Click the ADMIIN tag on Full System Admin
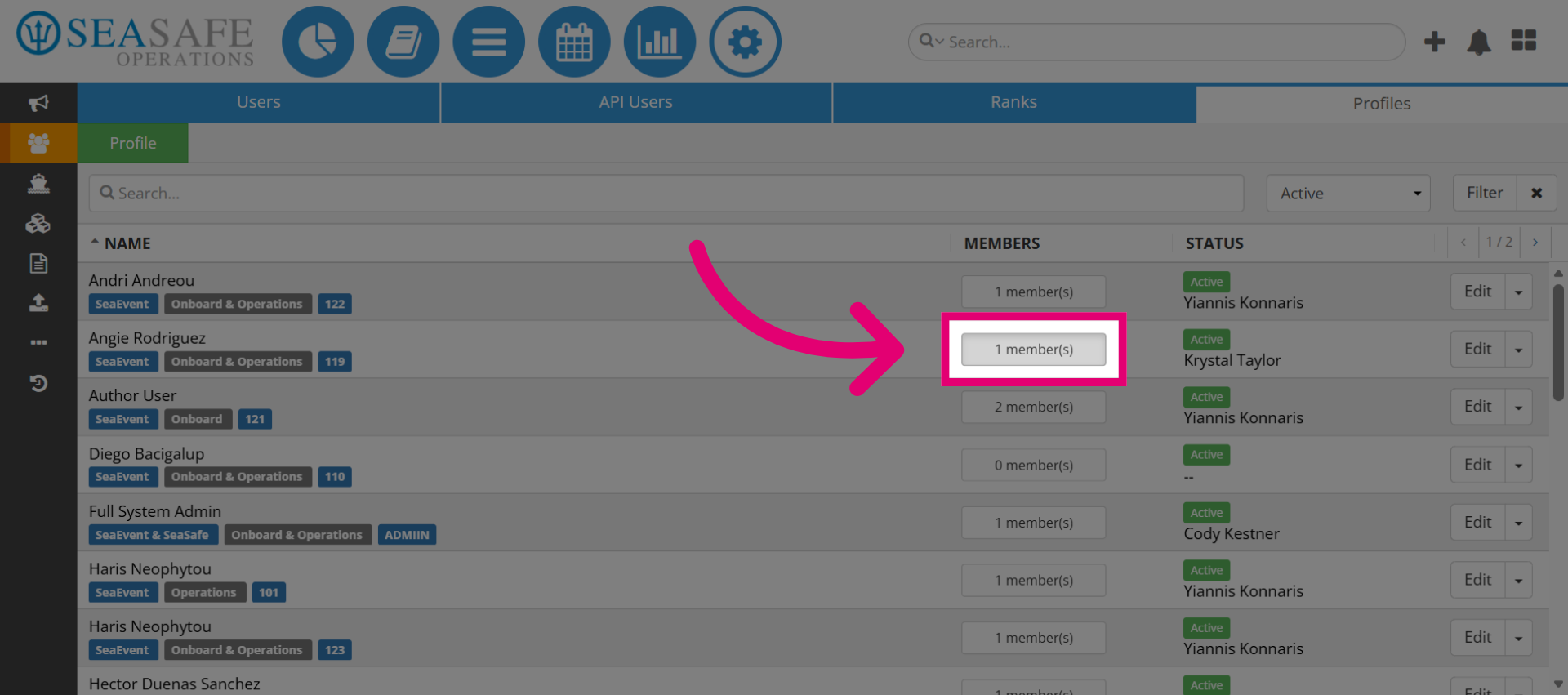 tap(407, 535)
